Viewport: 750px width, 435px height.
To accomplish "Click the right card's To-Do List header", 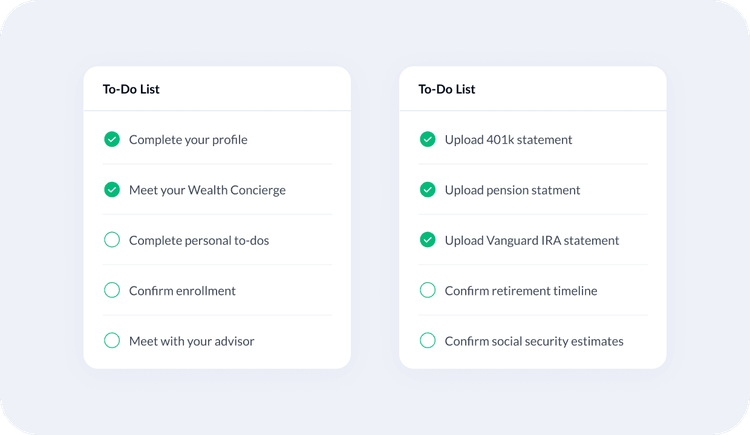I will click(x=446, y=89).
